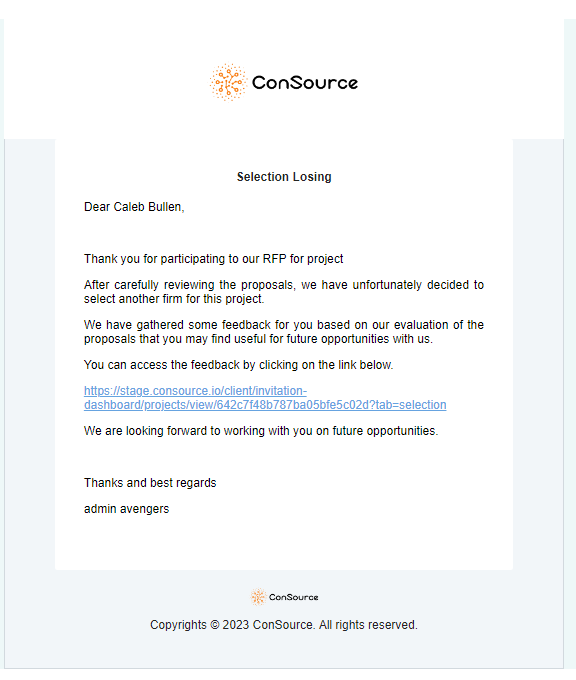Click the copyright symbol in the footer
This screenshot has width=576, height=680.
[215, 625]
